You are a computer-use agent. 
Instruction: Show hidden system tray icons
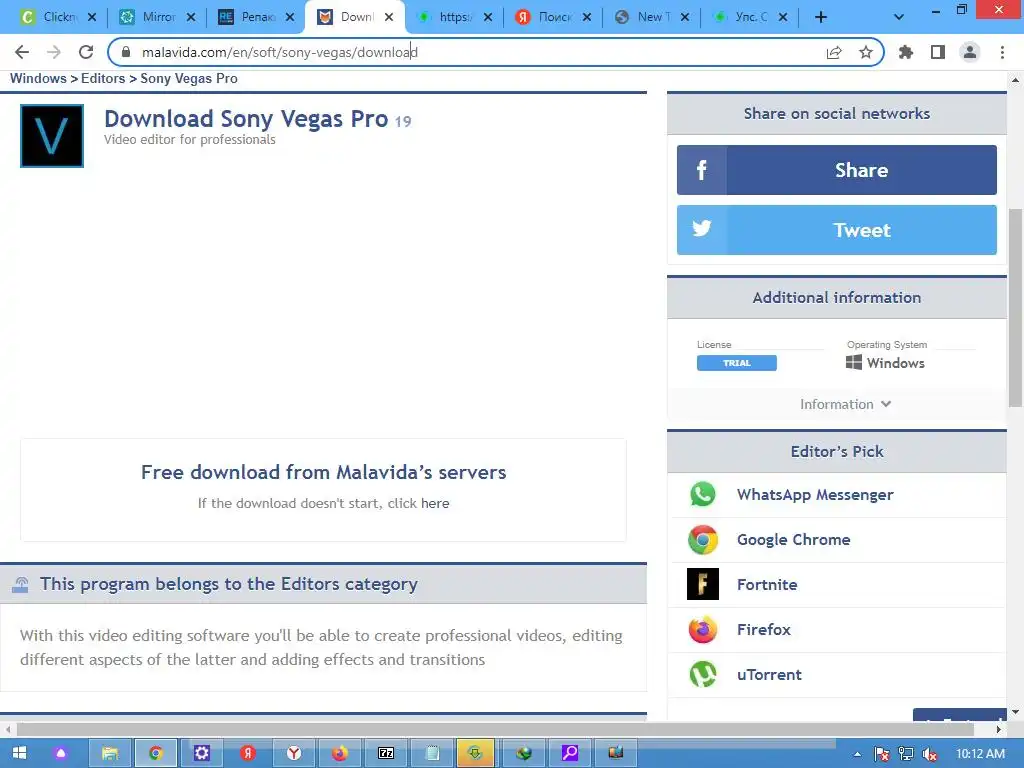click(857, 754)
